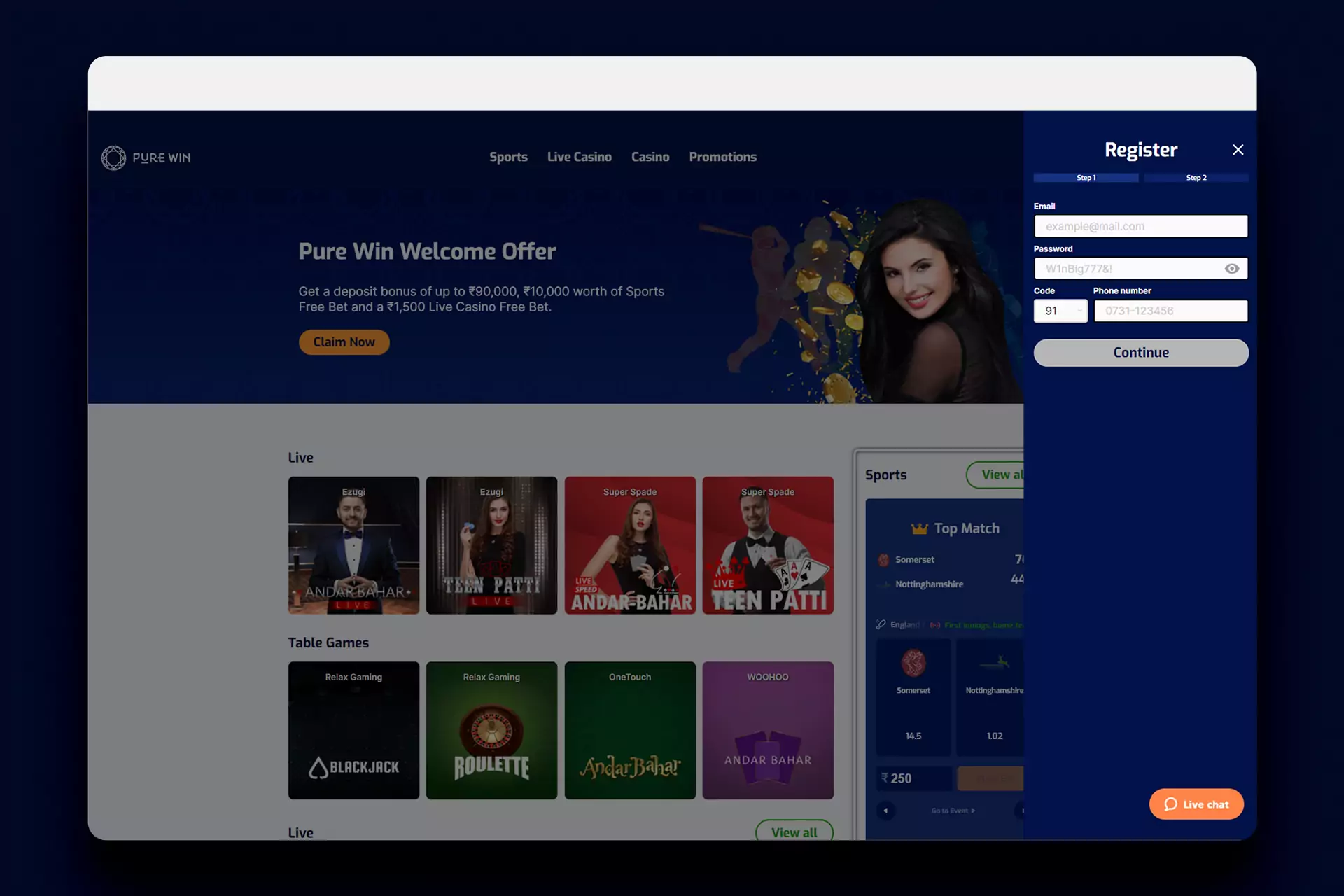The image size is (1344, 896).
Task: Click the password visibility toggle eye icon
Action: click(1232, 268)
